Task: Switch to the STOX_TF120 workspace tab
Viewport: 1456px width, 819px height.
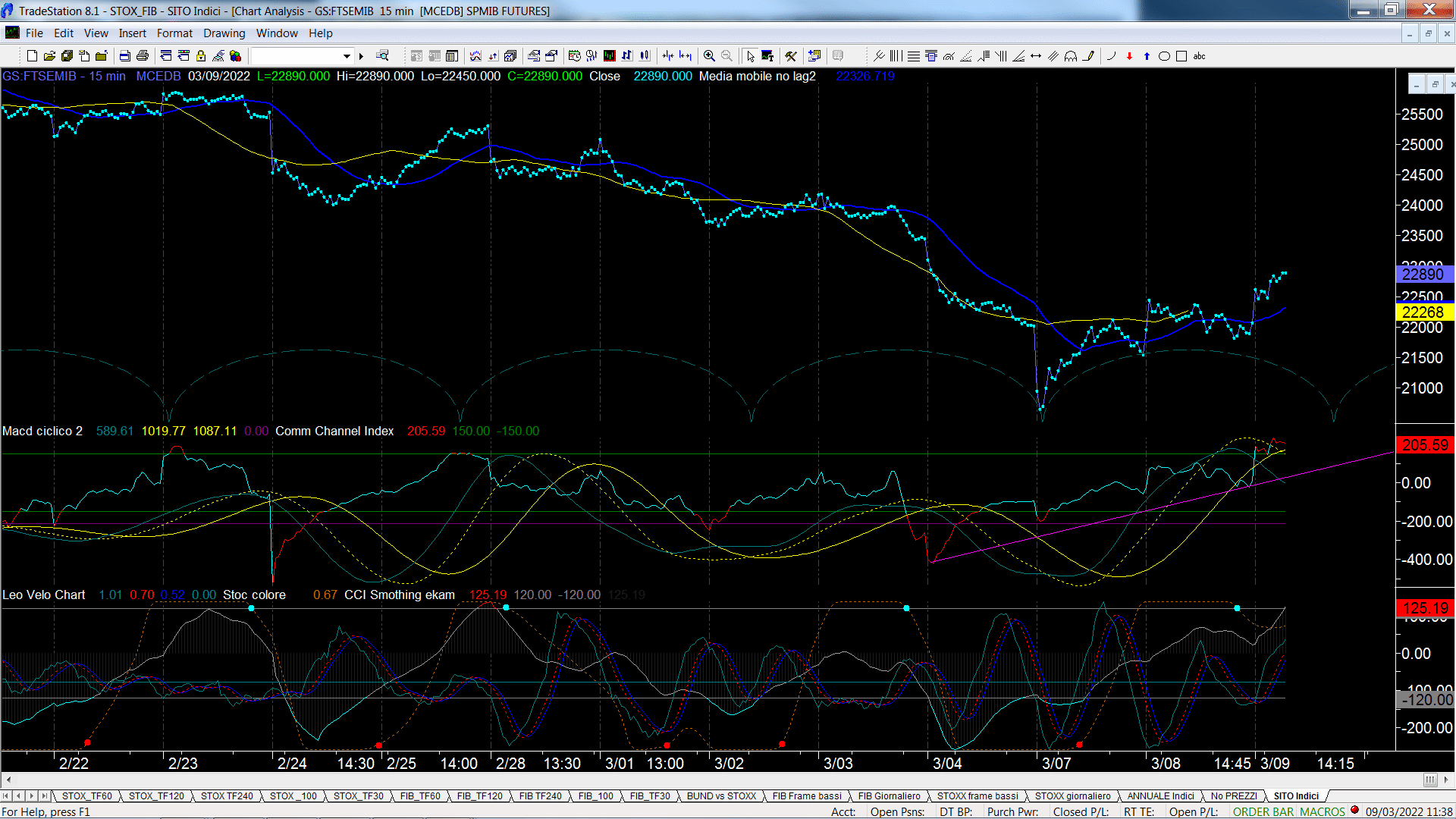Action: pos(156,795)
